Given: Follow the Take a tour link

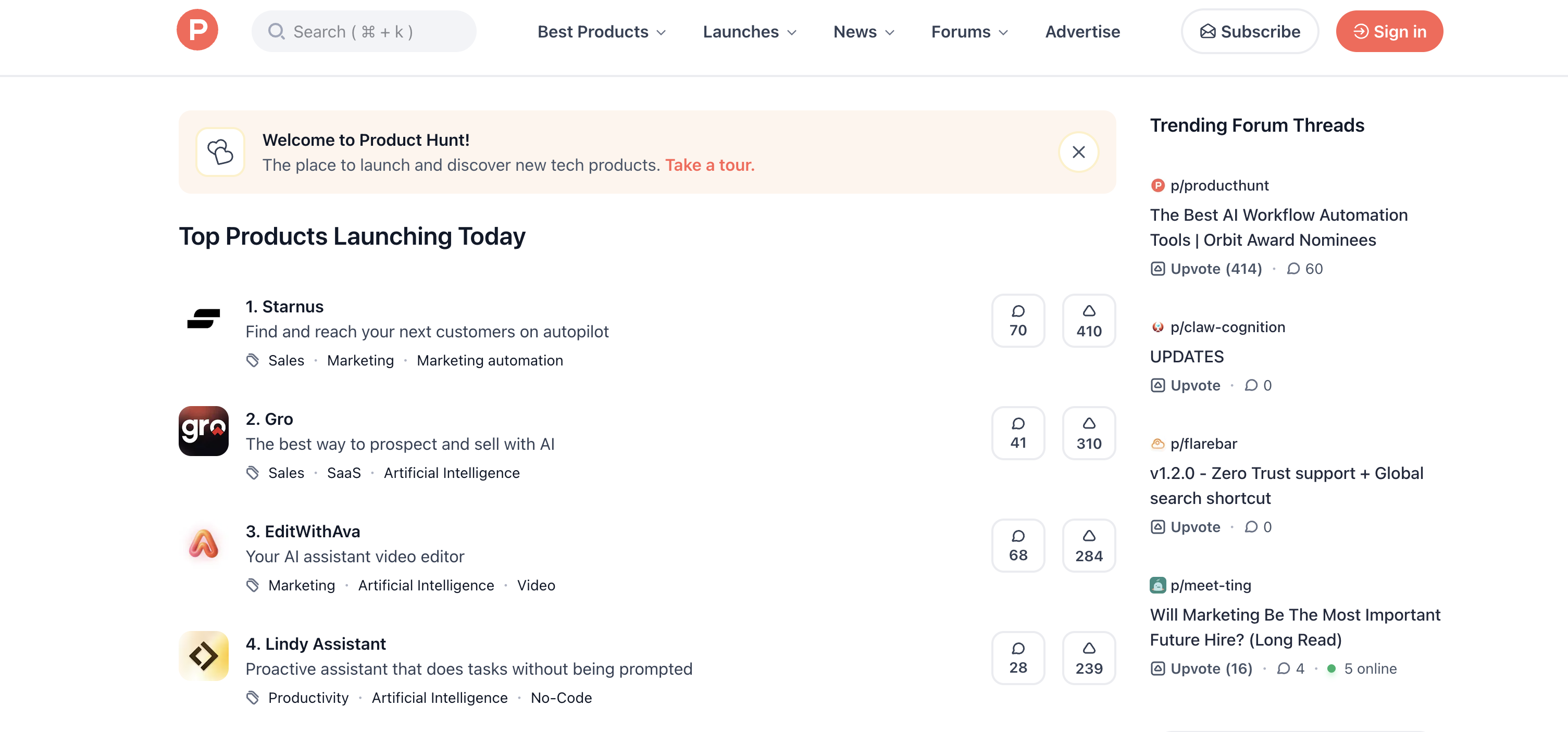Looking at the screenshot, I should 709,165.
